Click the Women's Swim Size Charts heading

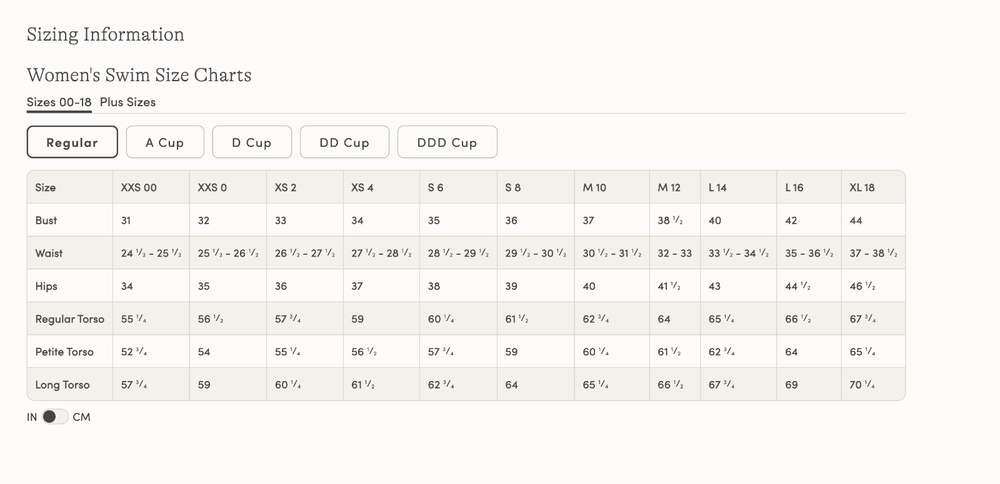[x=139, y=75]
